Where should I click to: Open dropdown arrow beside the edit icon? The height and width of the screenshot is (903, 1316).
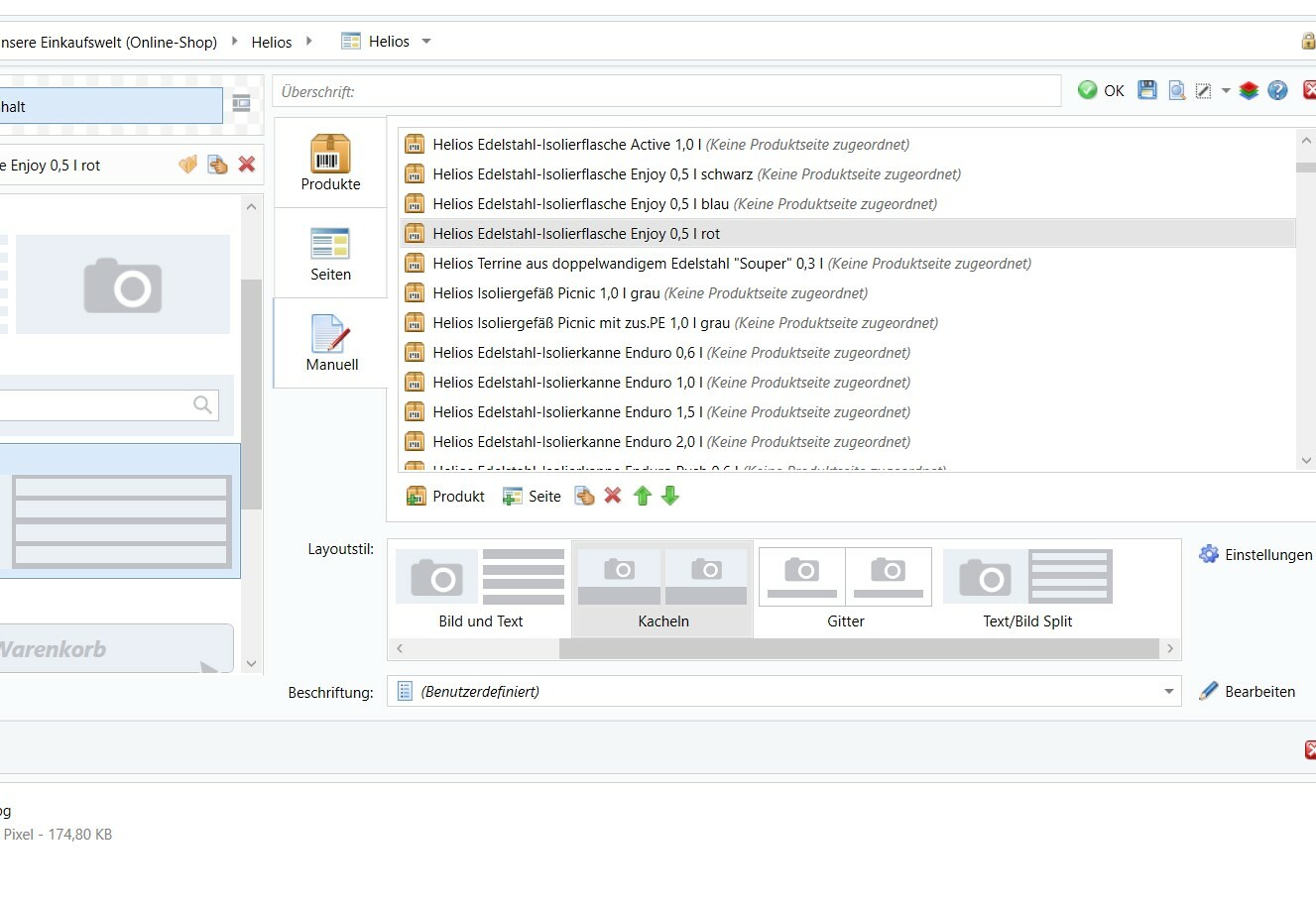(1226, 90)
